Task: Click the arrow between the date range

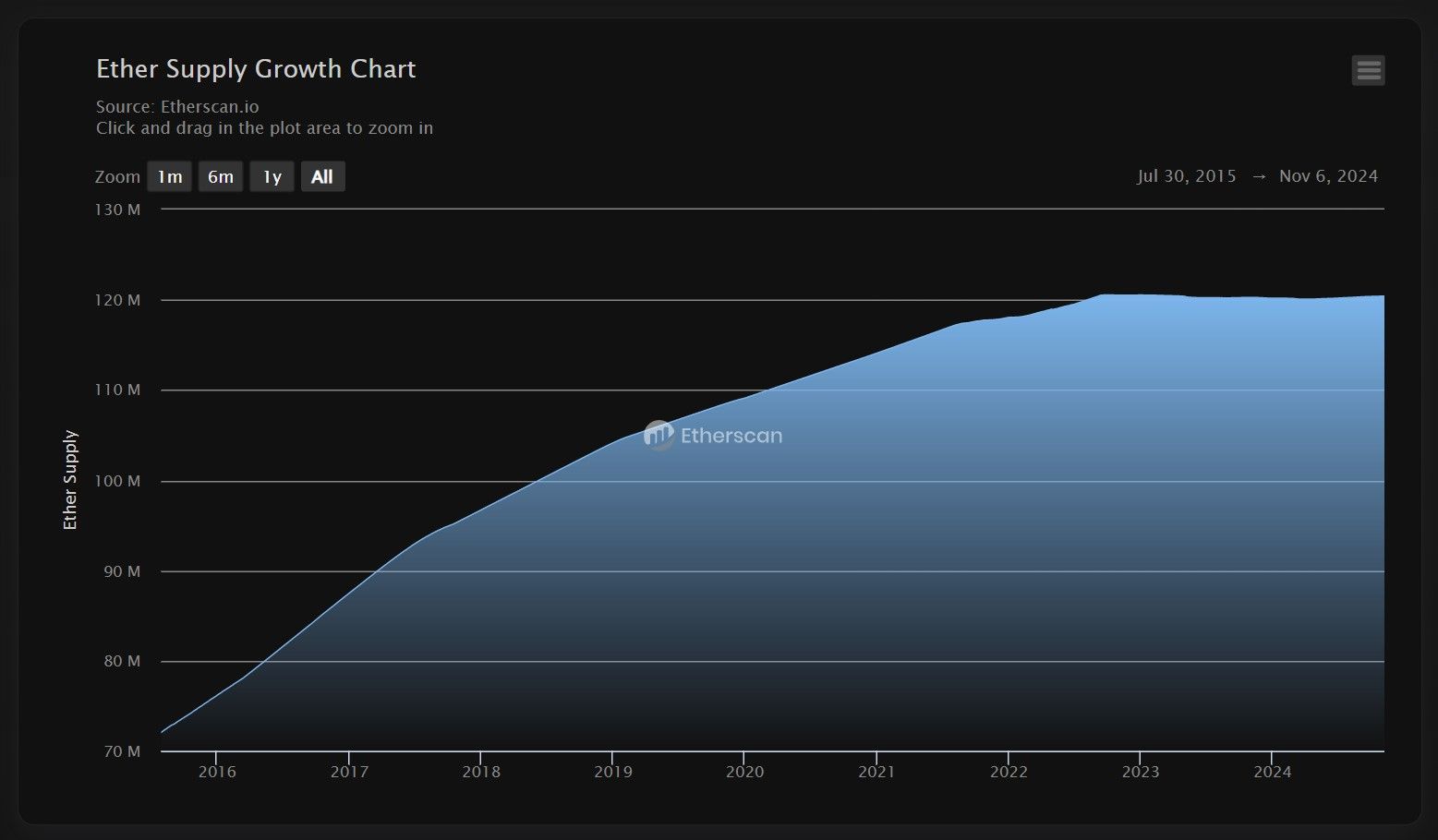Action: [1258, 176]
